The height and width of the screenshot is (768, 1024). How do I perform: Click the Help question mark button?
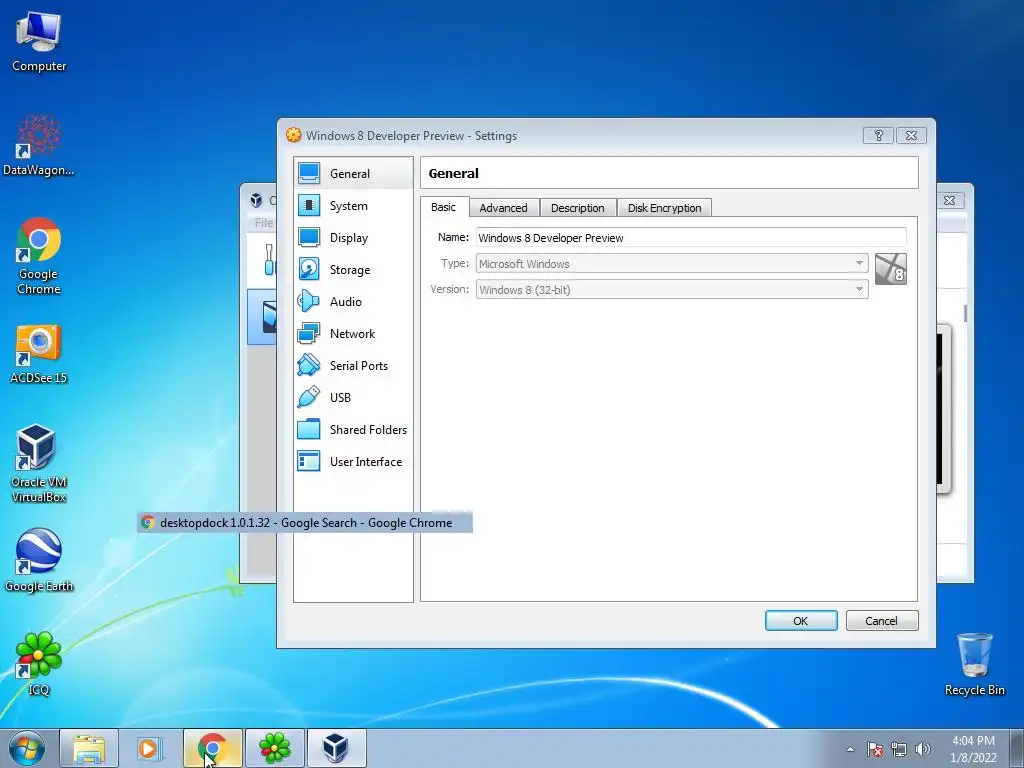(878, 135)
